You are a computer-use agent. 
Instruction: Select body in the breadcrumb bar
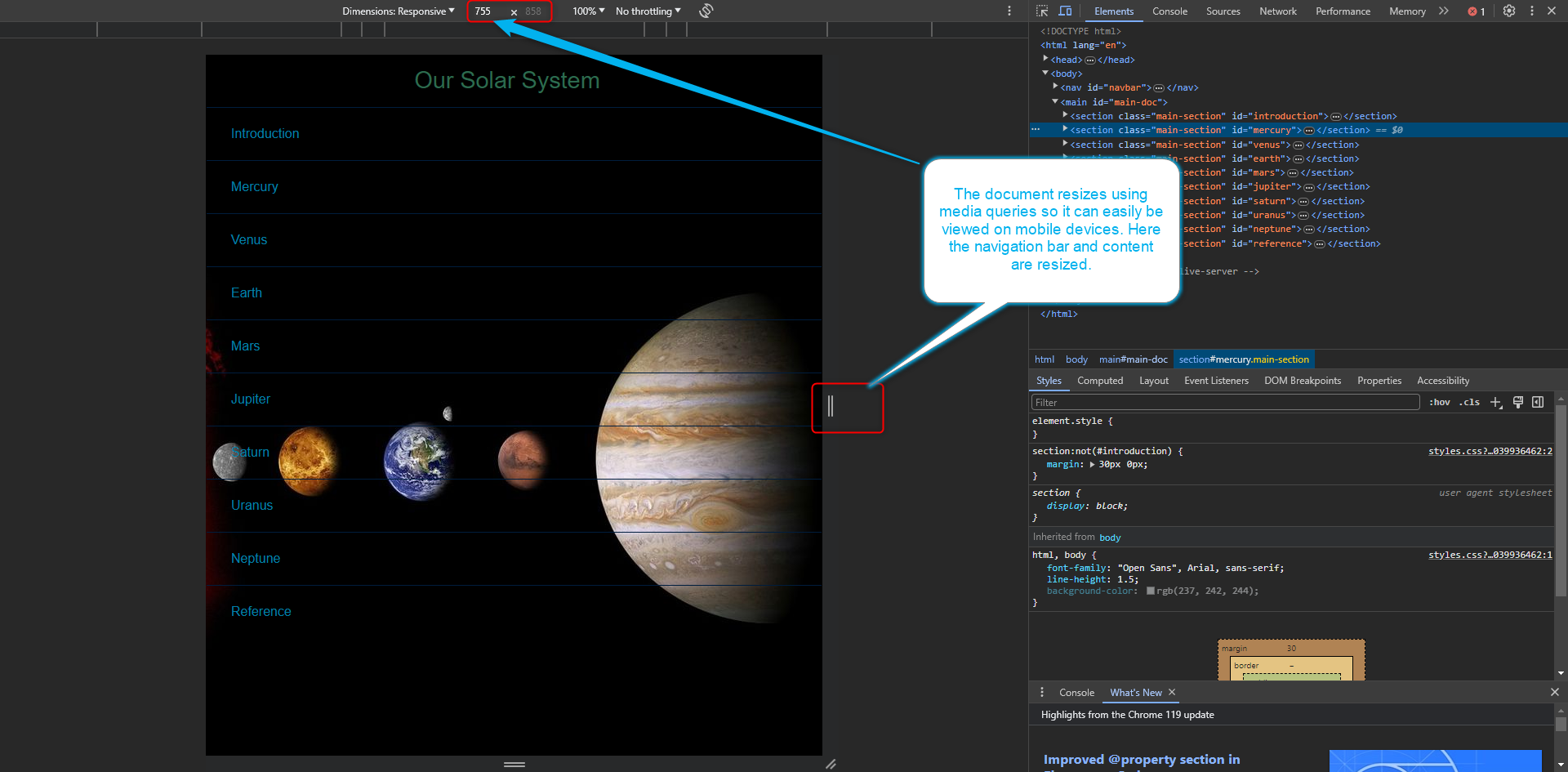[x=1076, y=359]
